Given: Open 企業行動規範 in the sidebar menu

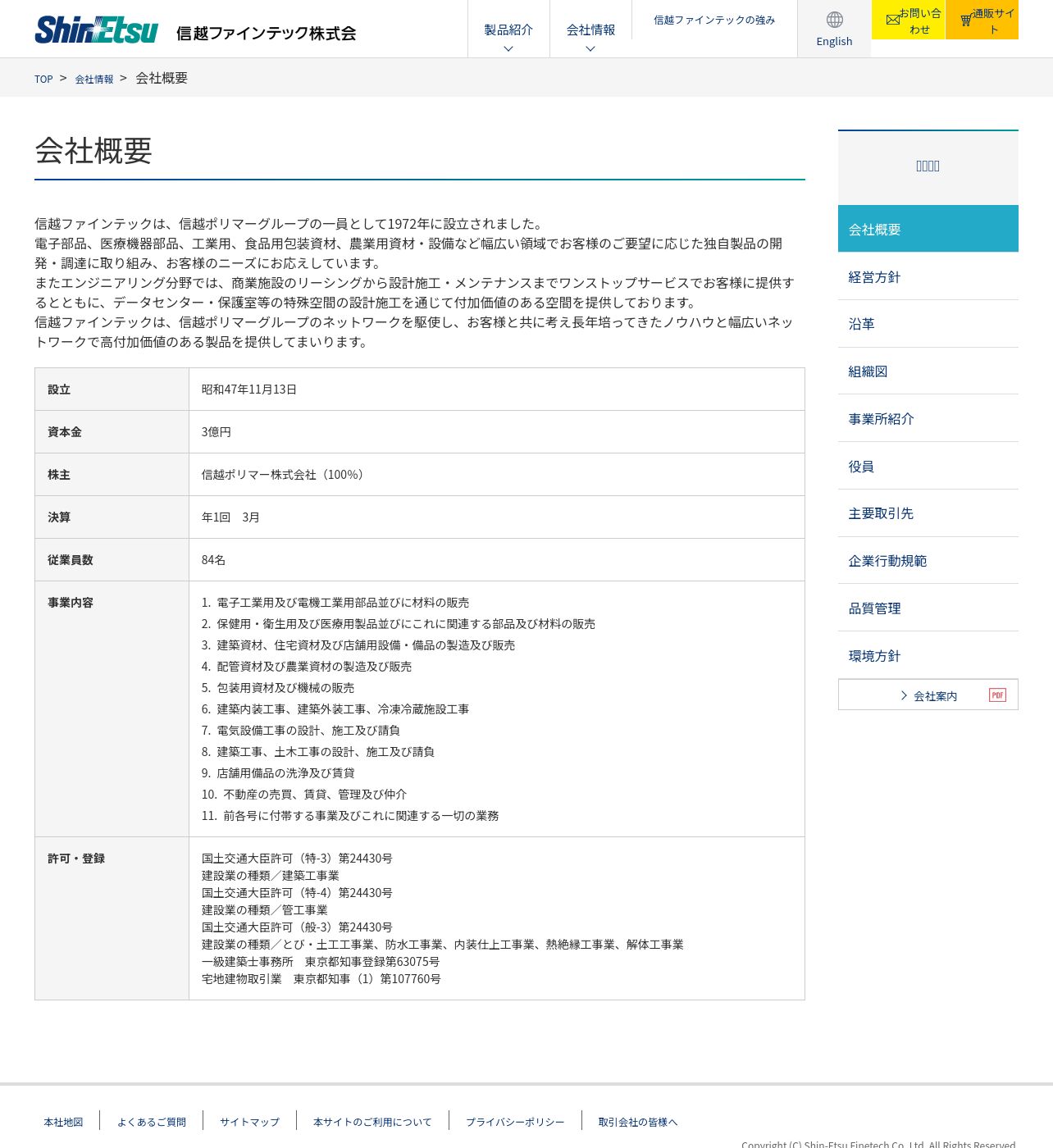Looking at the screenshot, I should click(x=928, y=561).
